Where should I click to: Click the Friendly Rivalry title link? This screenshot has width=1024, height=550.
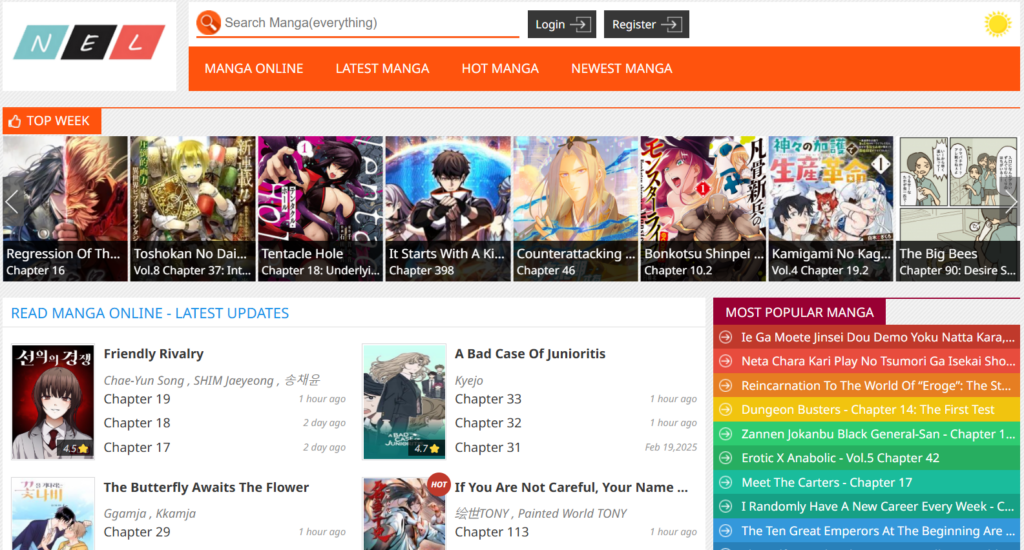click(153, 354)
